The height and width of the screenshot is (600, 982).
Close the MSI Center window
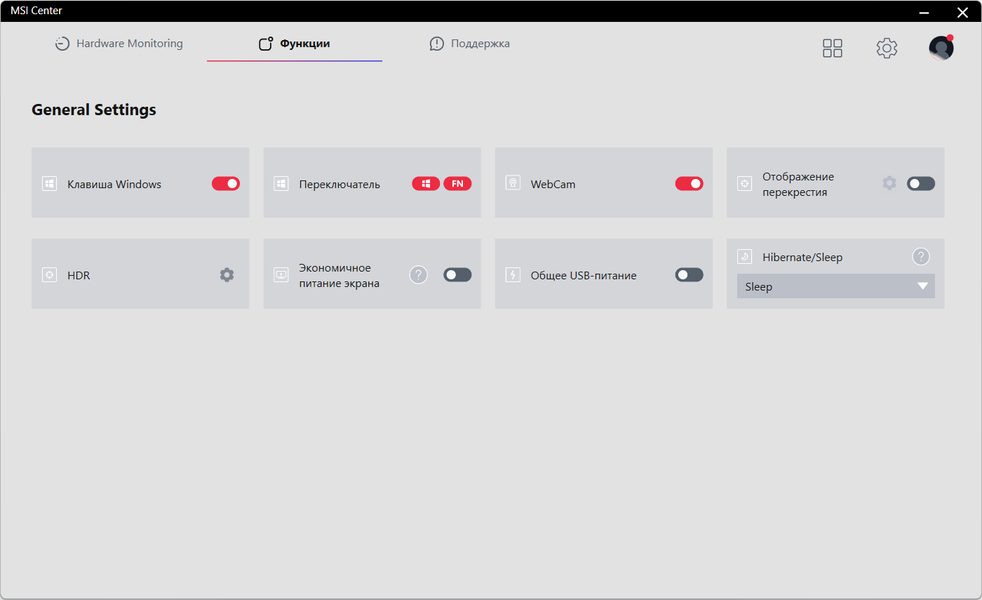click(963, 12)
